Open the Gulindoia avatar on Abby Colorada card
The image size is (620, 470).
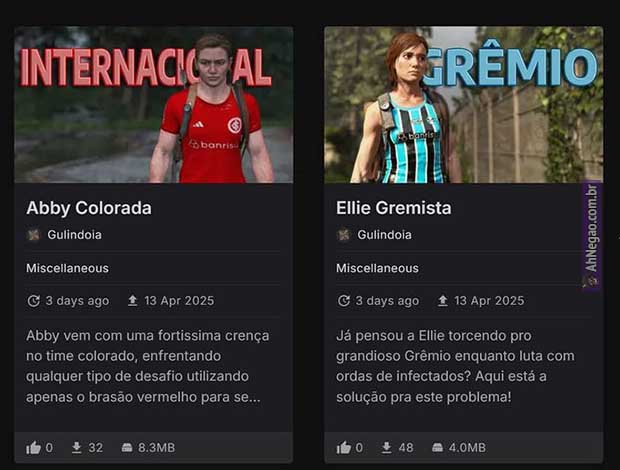tap(34, 235)
